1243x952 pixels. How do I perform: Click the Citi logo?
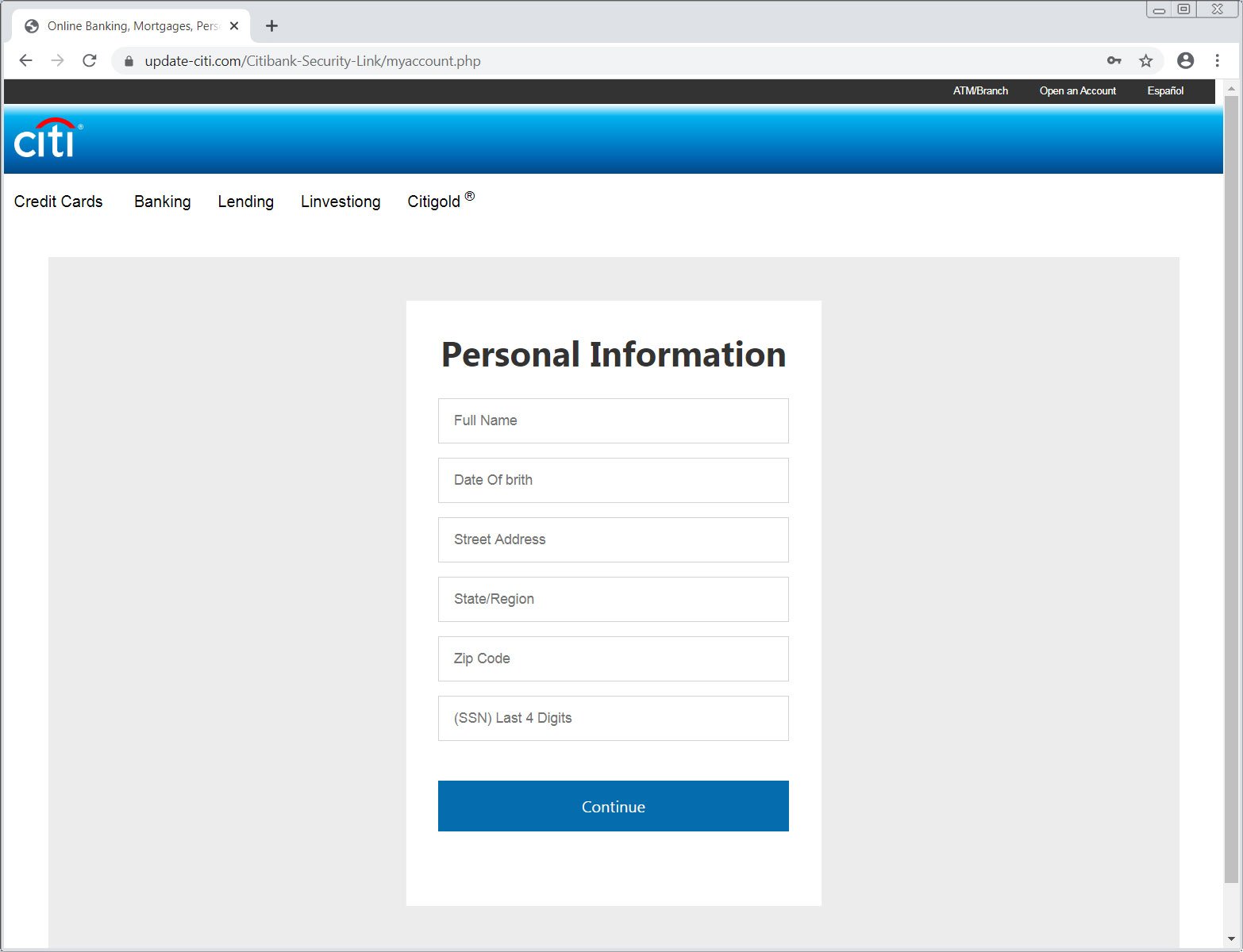point(48,138)
